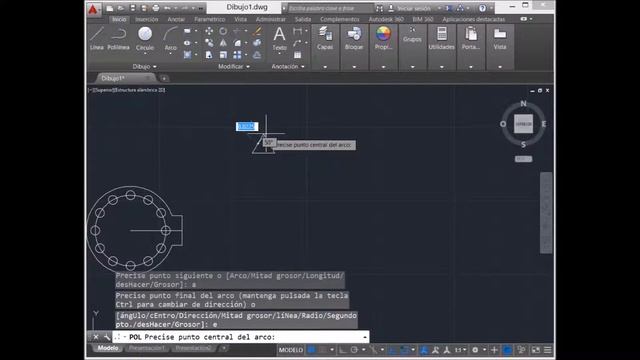Click the Sombreado (hatch) tool icon

pyautogui.click(x=187, y=55)
